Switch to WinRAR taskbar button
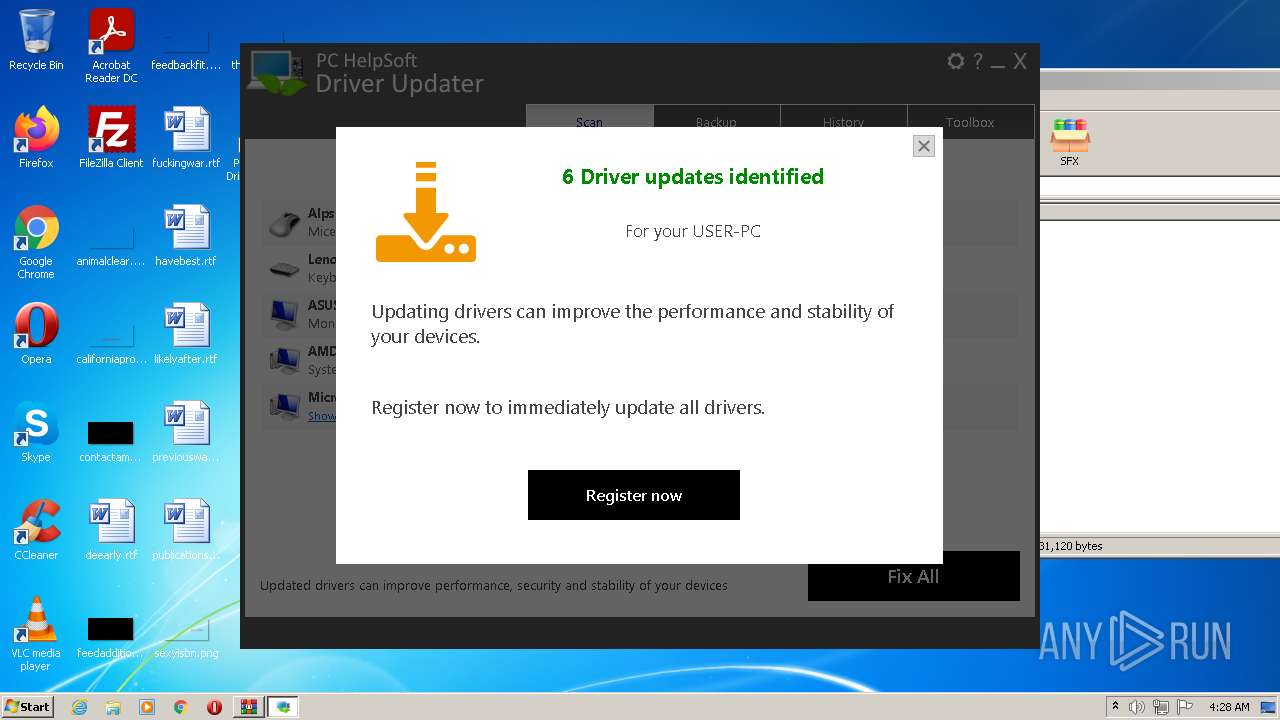Image resolution: width=1280 pixels, height=720 pixels. (x=248, y=707)
